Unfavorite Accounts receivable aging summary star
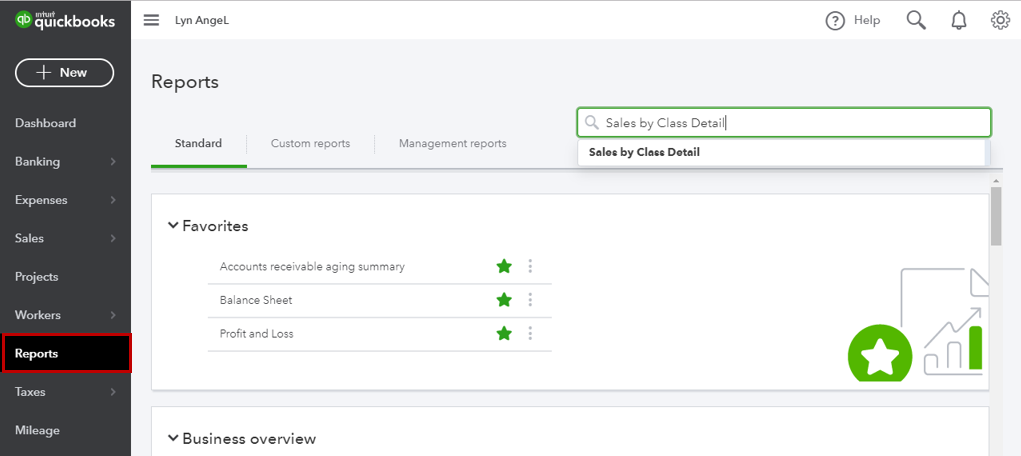This screenshot has height=456, width=1021. click(x=504, y=266)
